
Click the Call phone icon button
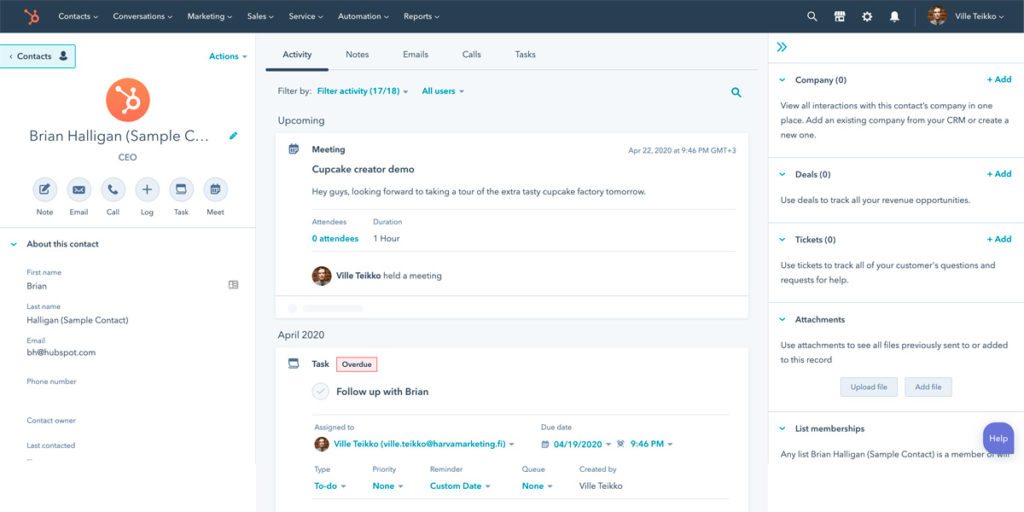[113, 189]
